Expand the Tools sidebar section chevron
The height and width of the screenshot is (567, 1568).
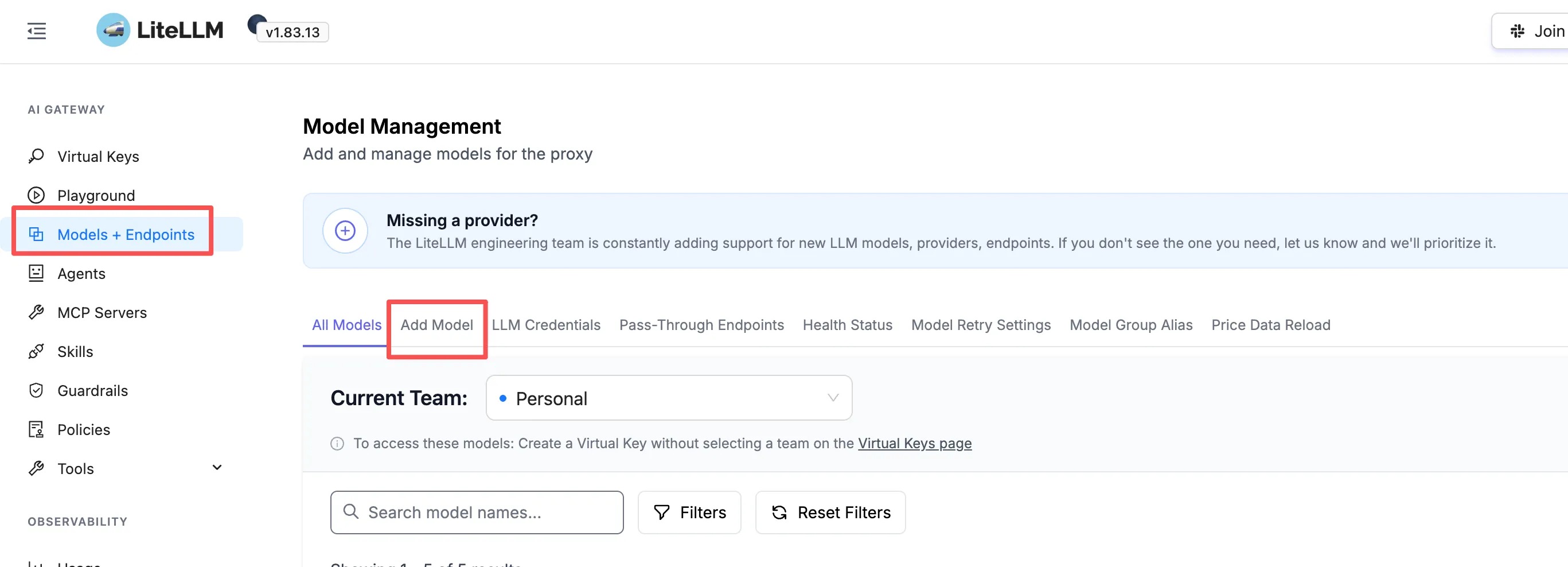point(217,468)
